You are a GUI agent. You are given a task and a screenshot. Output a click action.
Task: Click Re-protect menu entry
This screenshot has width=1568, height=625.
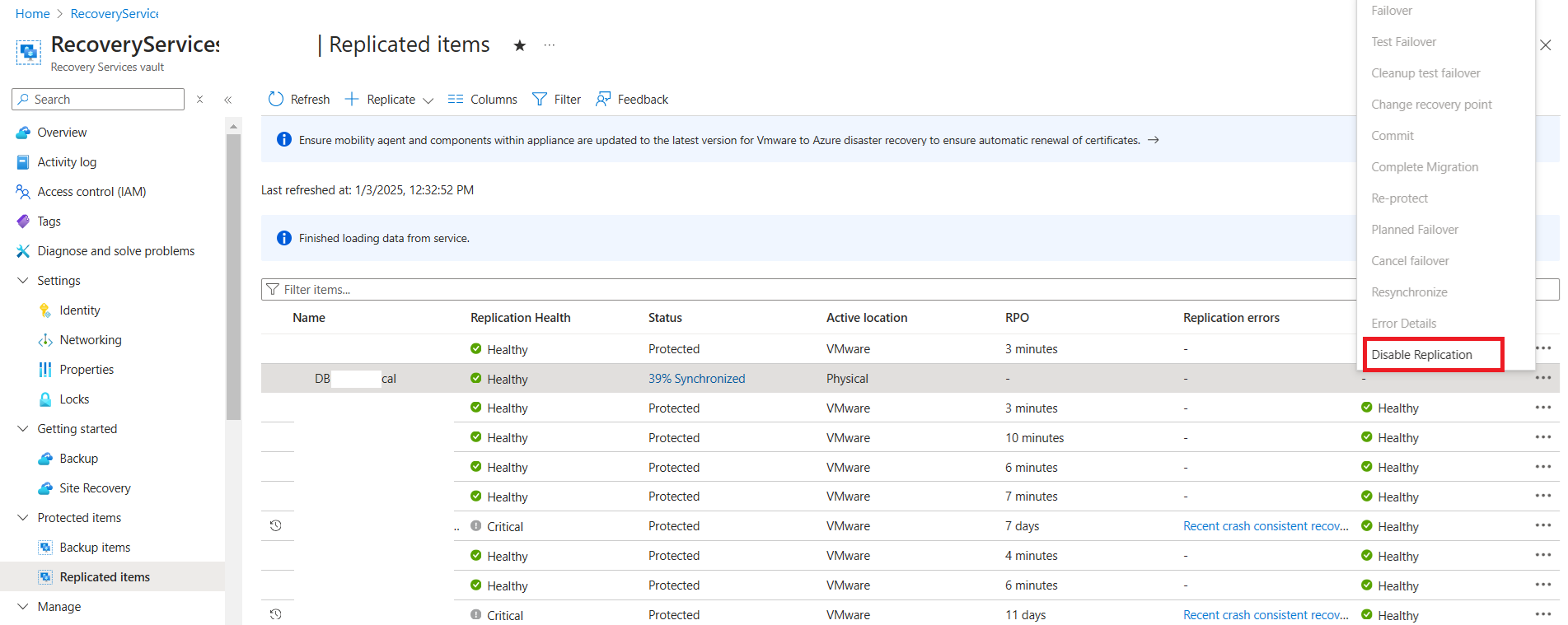tap(1399, 198)
